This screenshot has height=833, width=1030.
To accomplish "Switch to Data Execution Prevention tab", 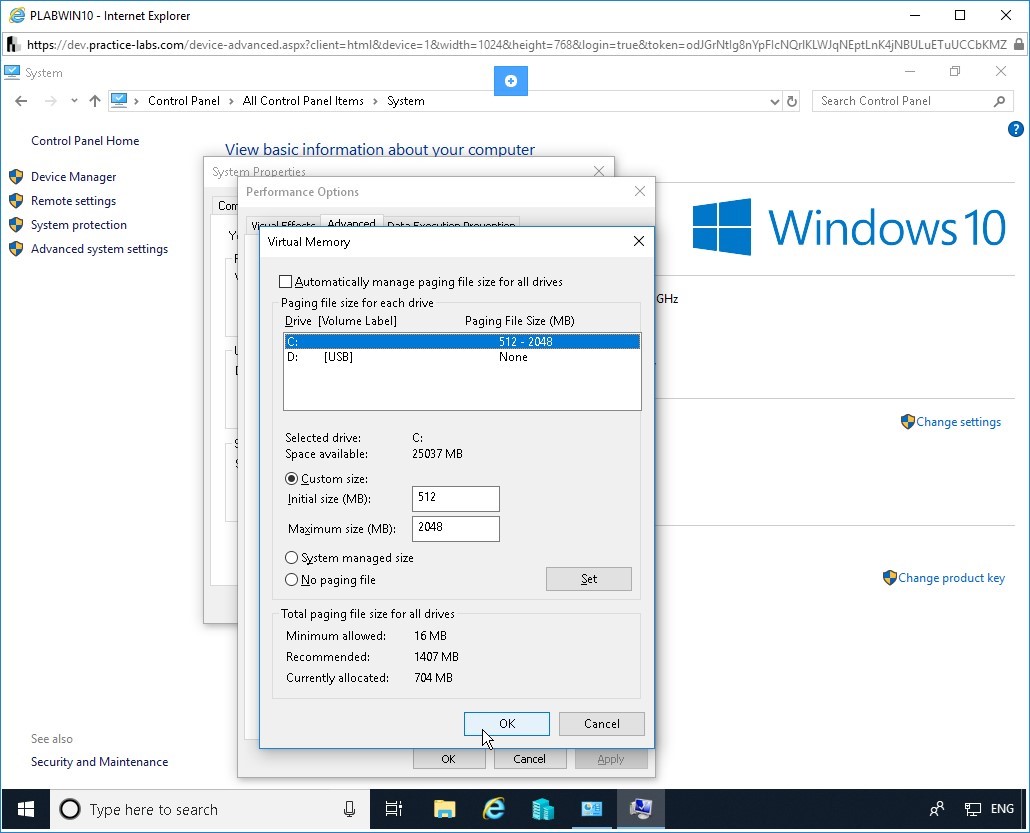I will 451,224.
